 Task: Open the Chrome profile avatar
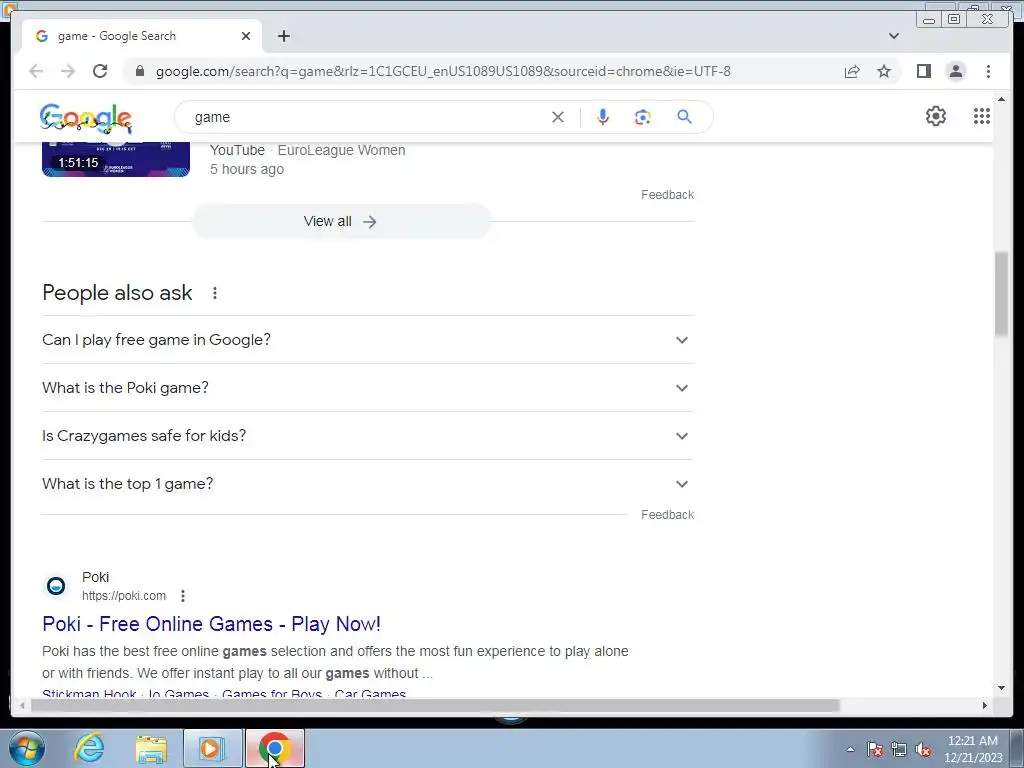click(955, 71)
